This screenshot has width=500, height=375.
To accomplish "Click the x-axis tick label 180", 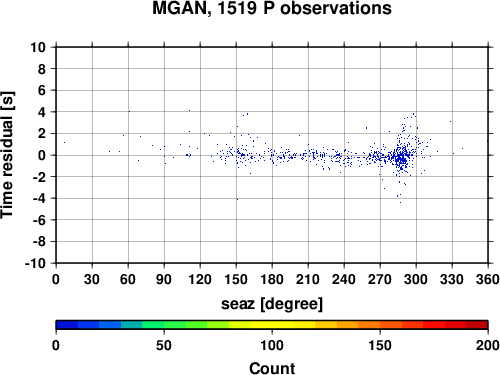I will click(272, 279).
